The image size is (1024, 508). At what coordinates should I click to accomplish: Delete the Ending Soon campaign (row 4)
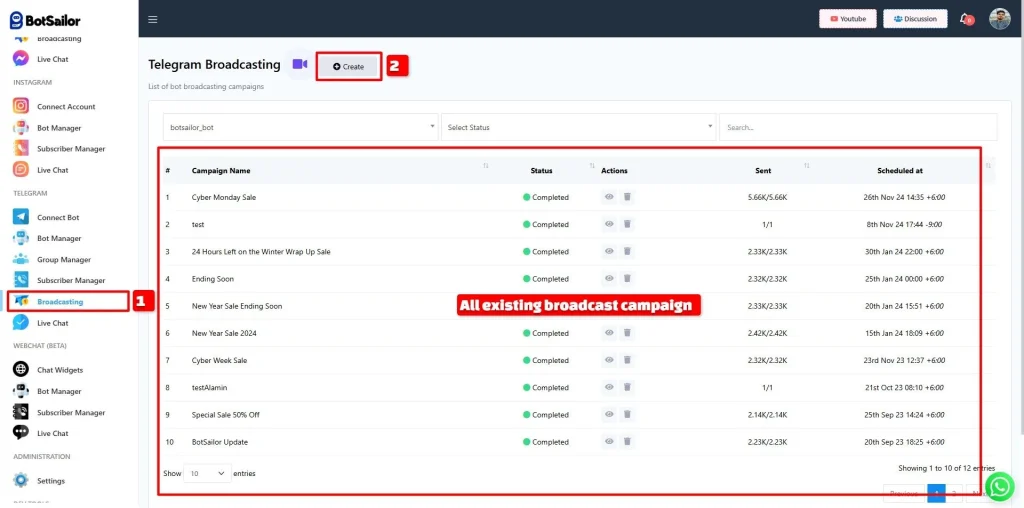pos(627,279)
